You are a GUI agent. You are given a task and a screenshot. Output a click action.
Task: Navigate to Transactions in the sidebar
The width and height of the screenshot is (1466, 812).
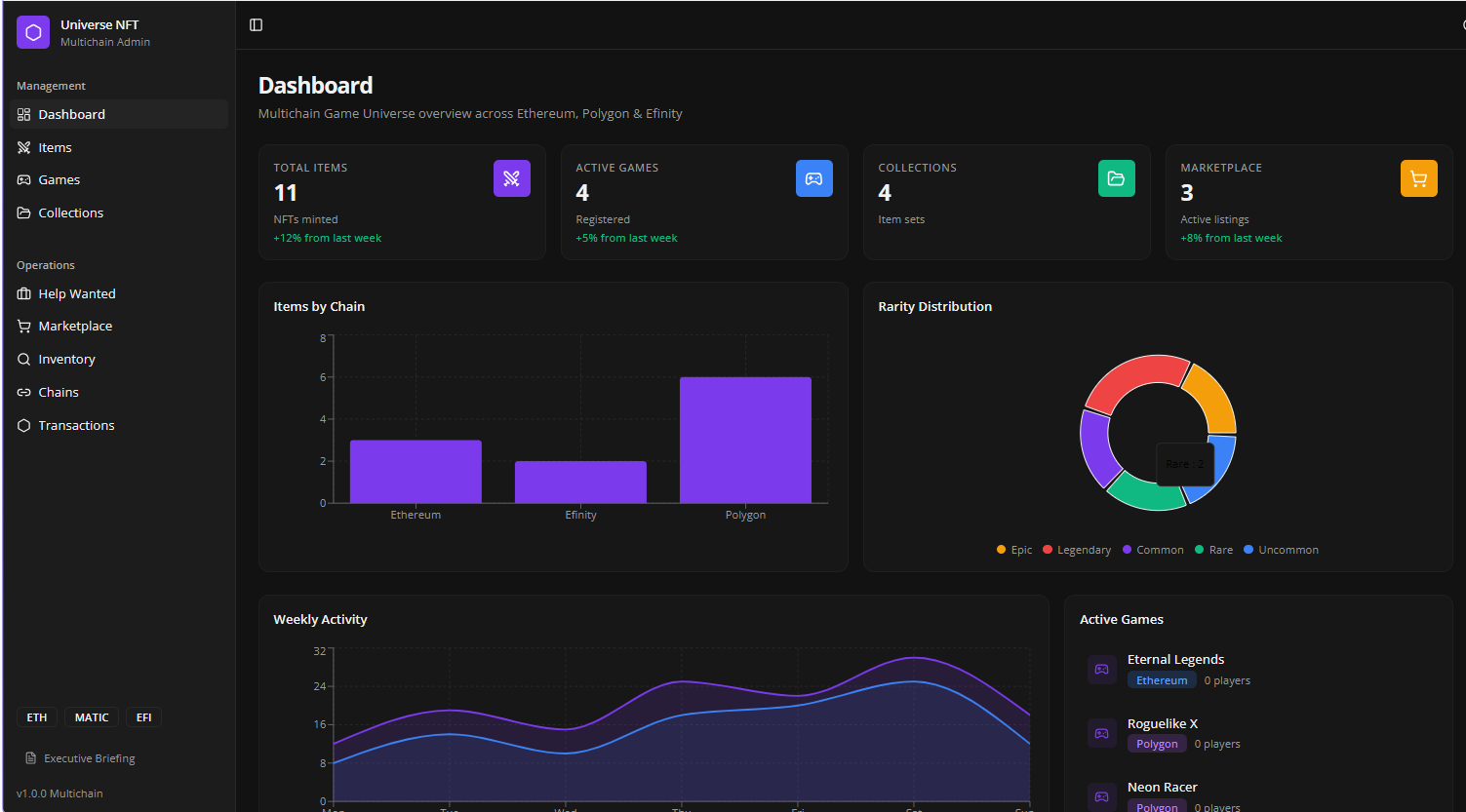76,426
